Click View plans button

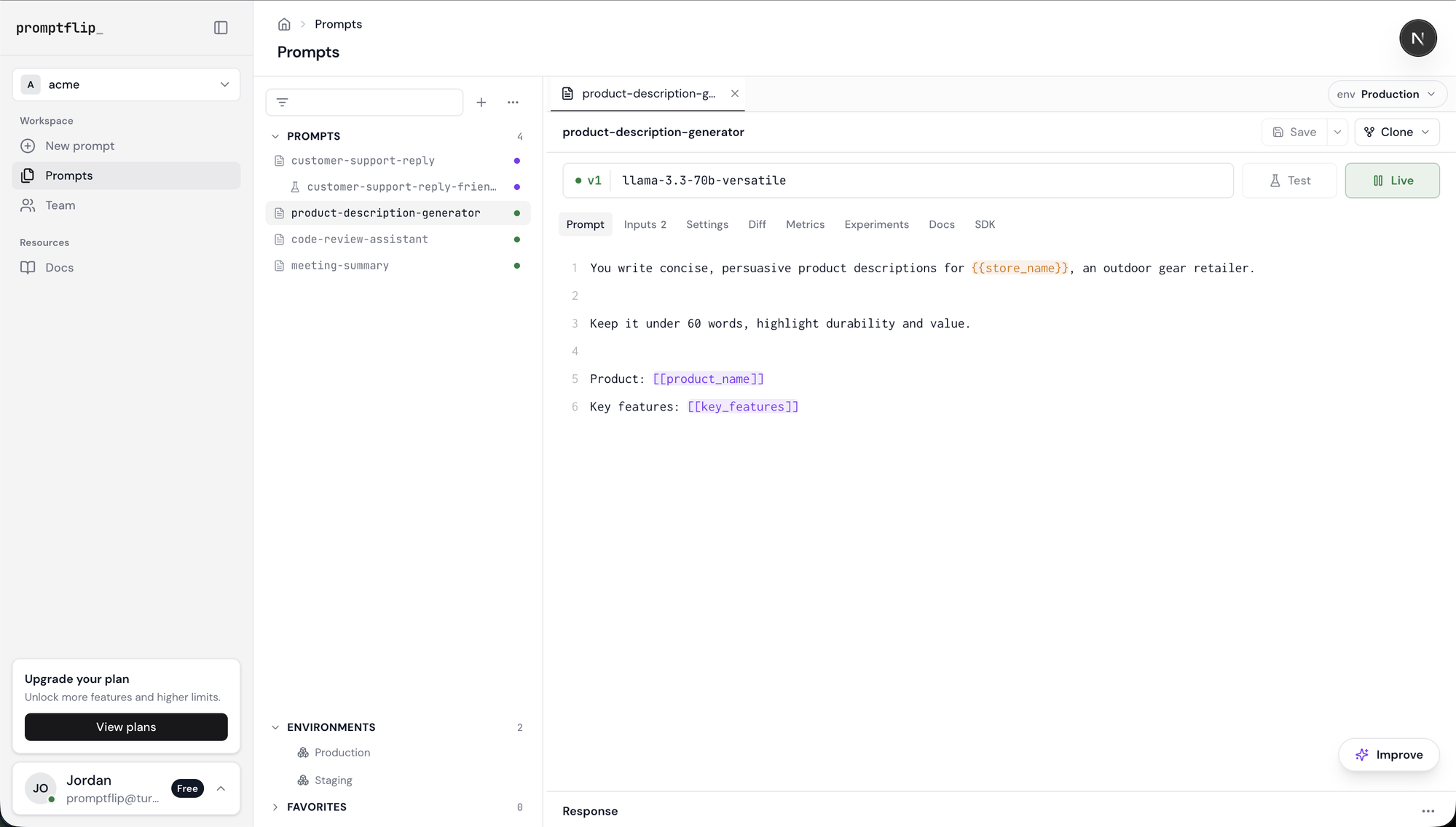(x=126, y=727)
